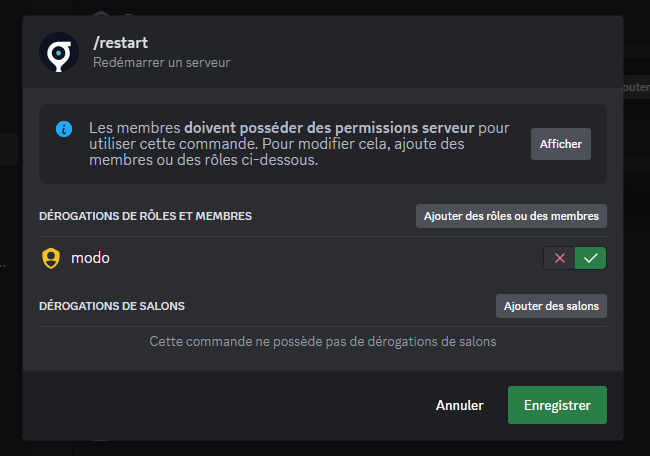Open Ajouter des rôles ou des membres
This screenshot has height=456, width=650.
coord(511,215)
